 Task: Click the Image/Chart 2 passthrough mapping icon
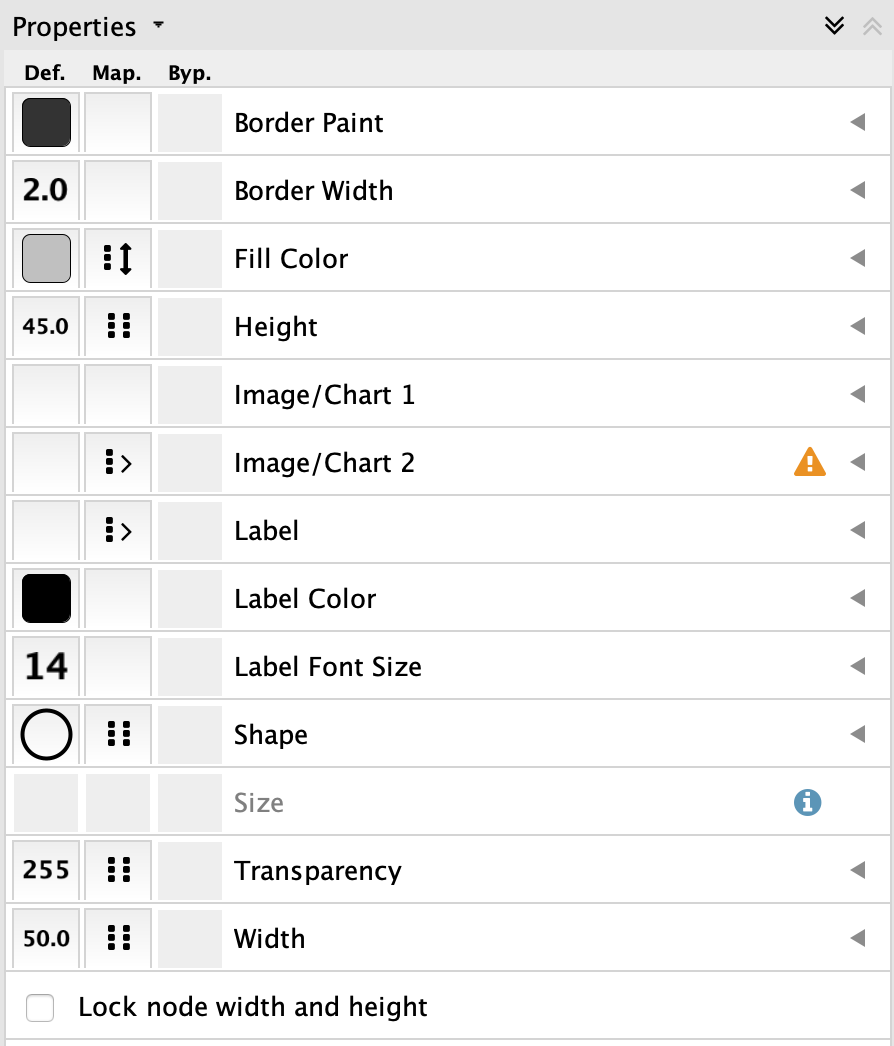[118, 463]
